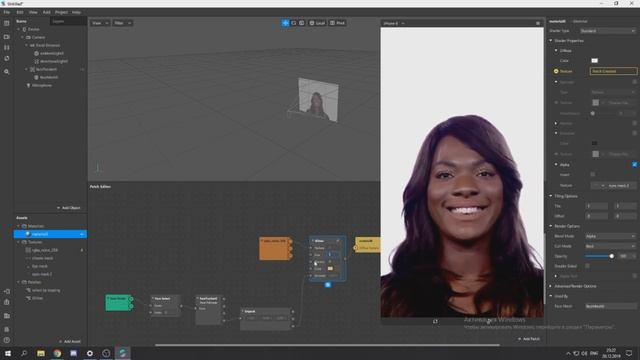Screen dimensions: 640x360
Task: Select the rgba_noise_256 texture asset
Action: pyautogui.click(x=44, y=250)
